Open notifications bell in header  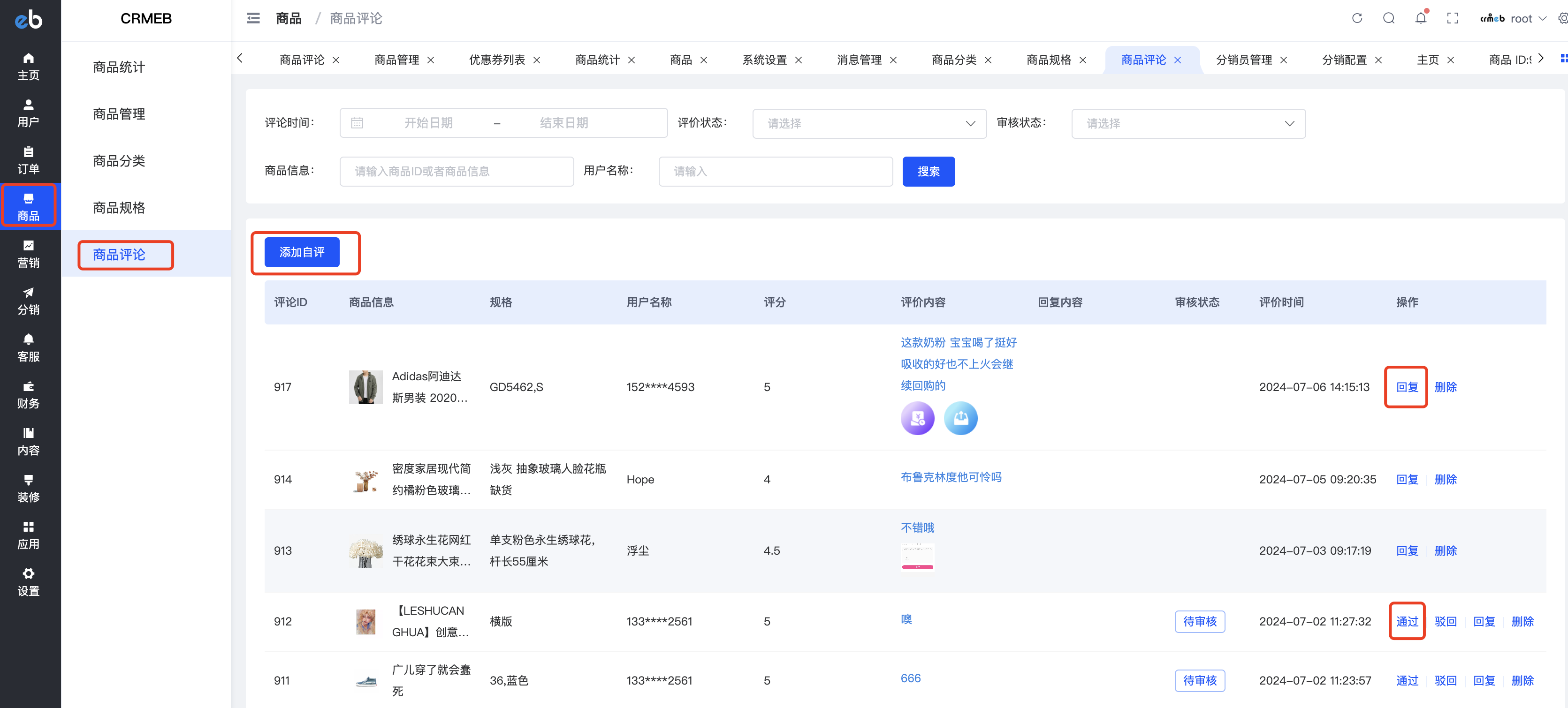(1420, 18)
